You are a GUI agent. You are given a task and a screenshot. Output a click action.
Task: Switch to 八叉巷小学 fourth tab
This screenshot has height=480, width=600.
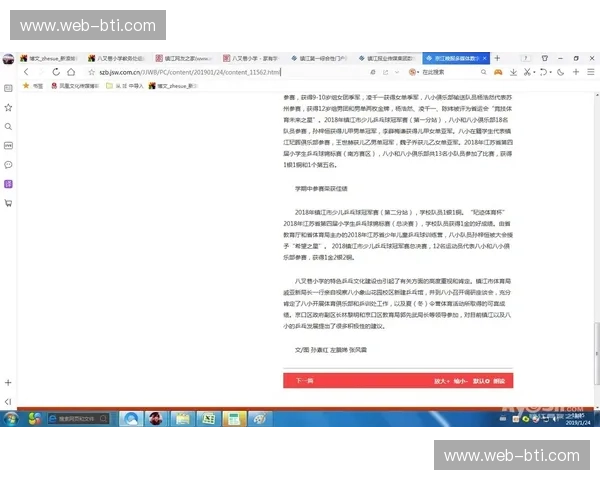pyautogui.click(x=252, y=58)
